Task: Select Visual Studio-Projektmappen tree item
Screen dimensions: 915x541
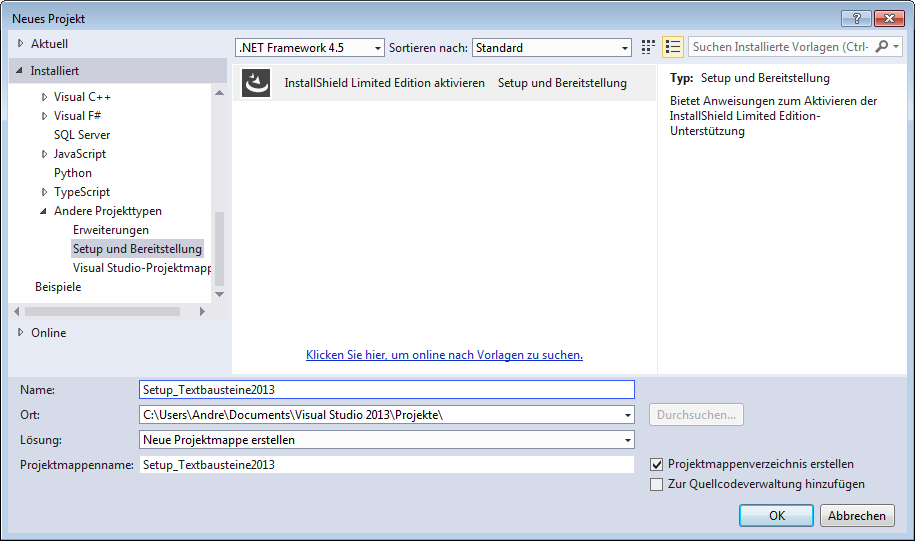Action: (142, 268)
